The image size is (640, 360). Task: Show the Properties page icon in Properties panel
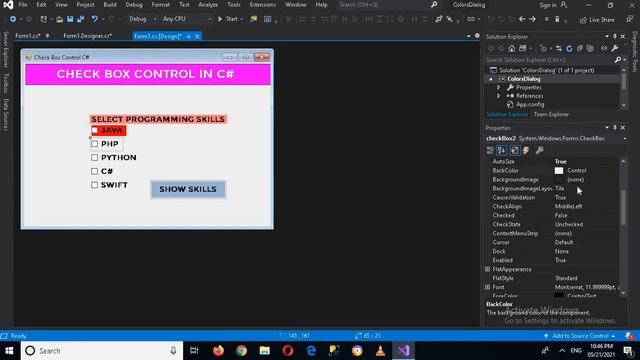pyautogui.click(x=514, y=150)
